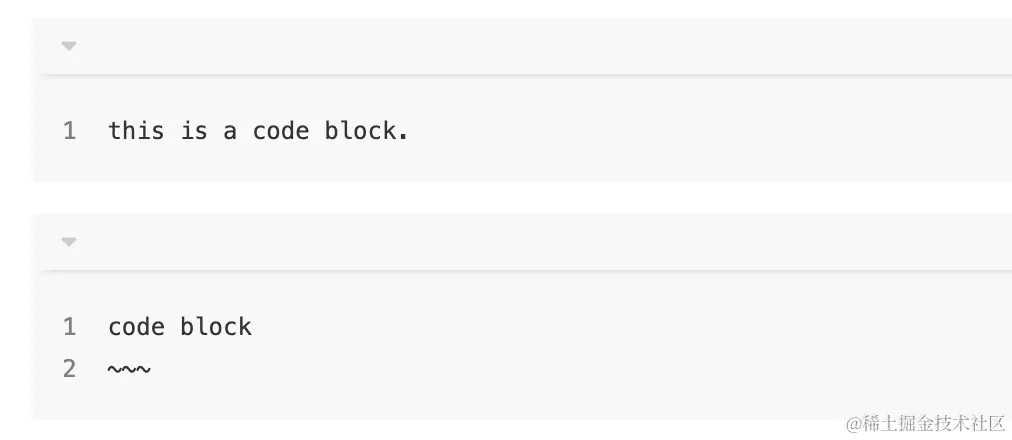Click the word "code" in first block
The height and width of the screenshot is (440, 1012).
[280, 131]
